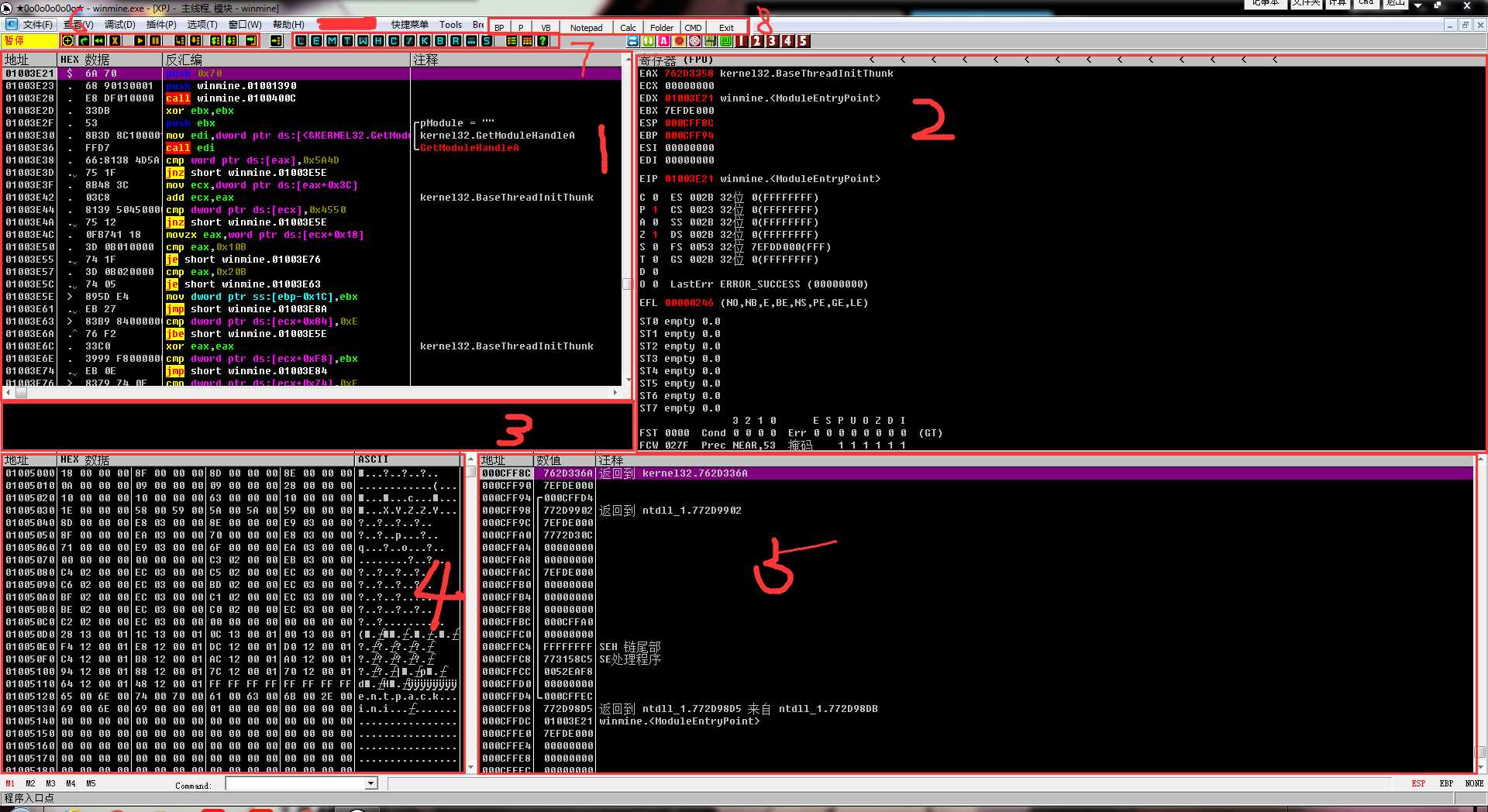Click the step over icon
This screenshot has width=1488, height=812.
point(195,41)
